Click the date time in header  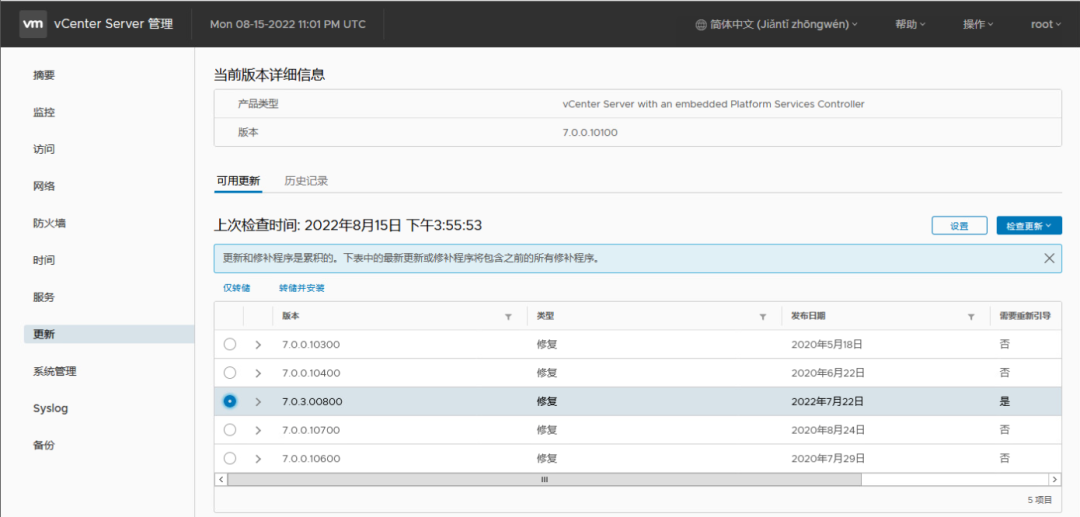point(288,24)
